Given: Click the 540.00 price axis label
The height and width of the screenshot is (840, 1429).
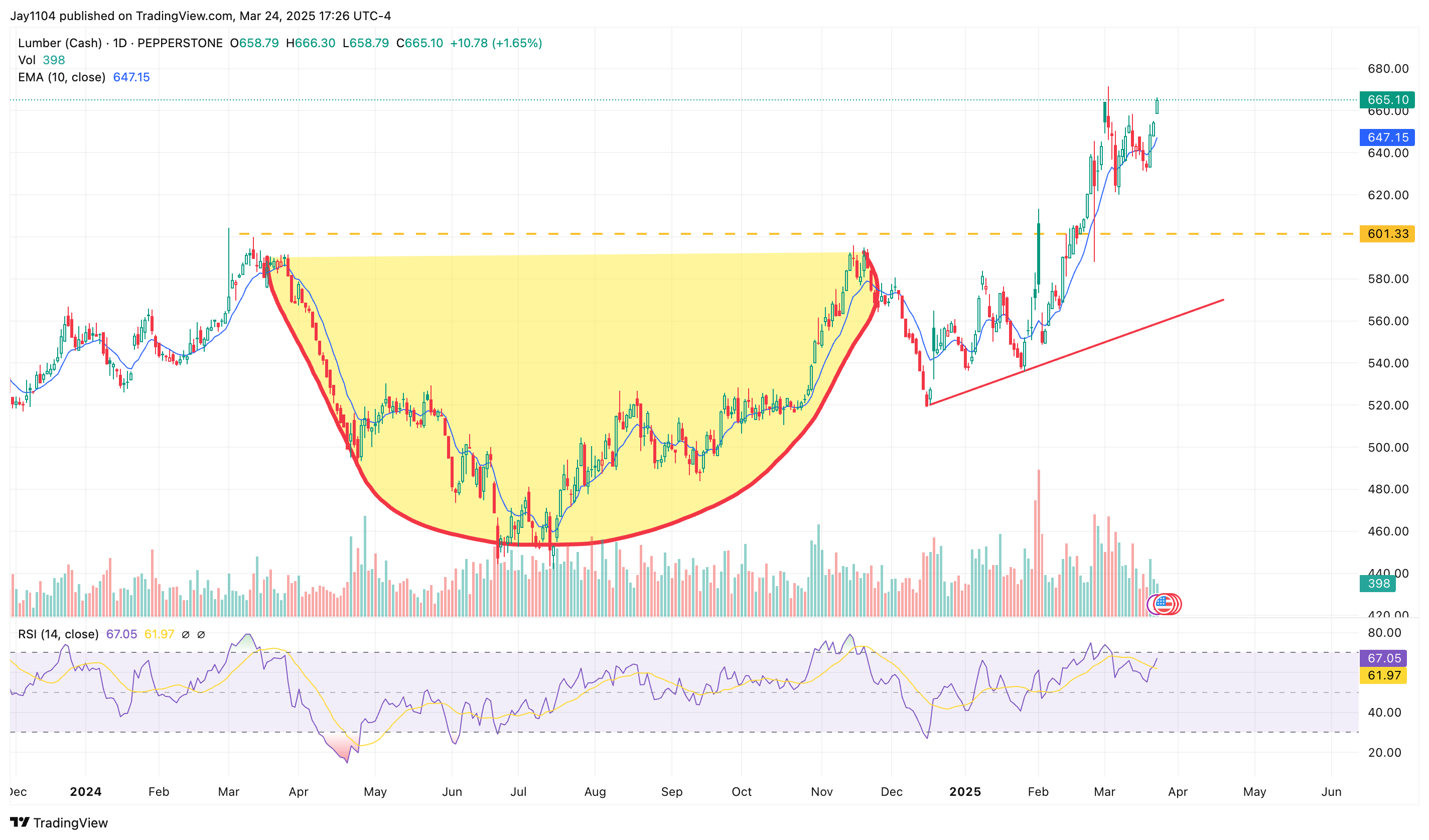Looking at the screenshot, I should [x=1387, y=363].
